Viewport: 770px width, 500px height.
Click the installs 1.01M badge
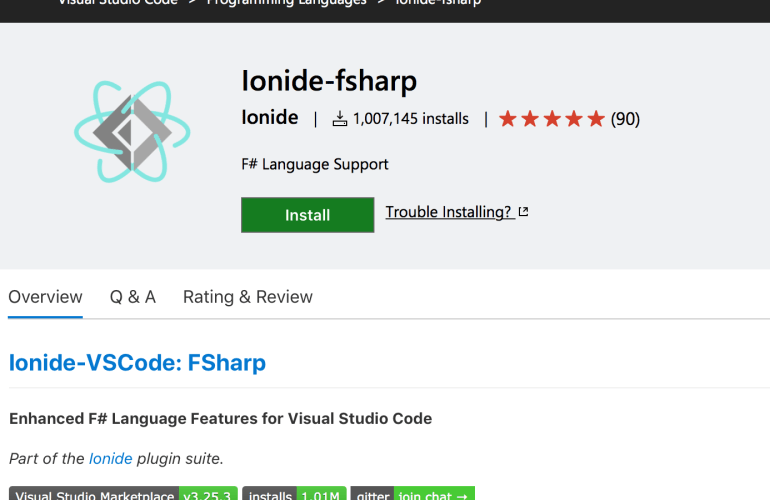pyautogui.click(x=294, y=494)
